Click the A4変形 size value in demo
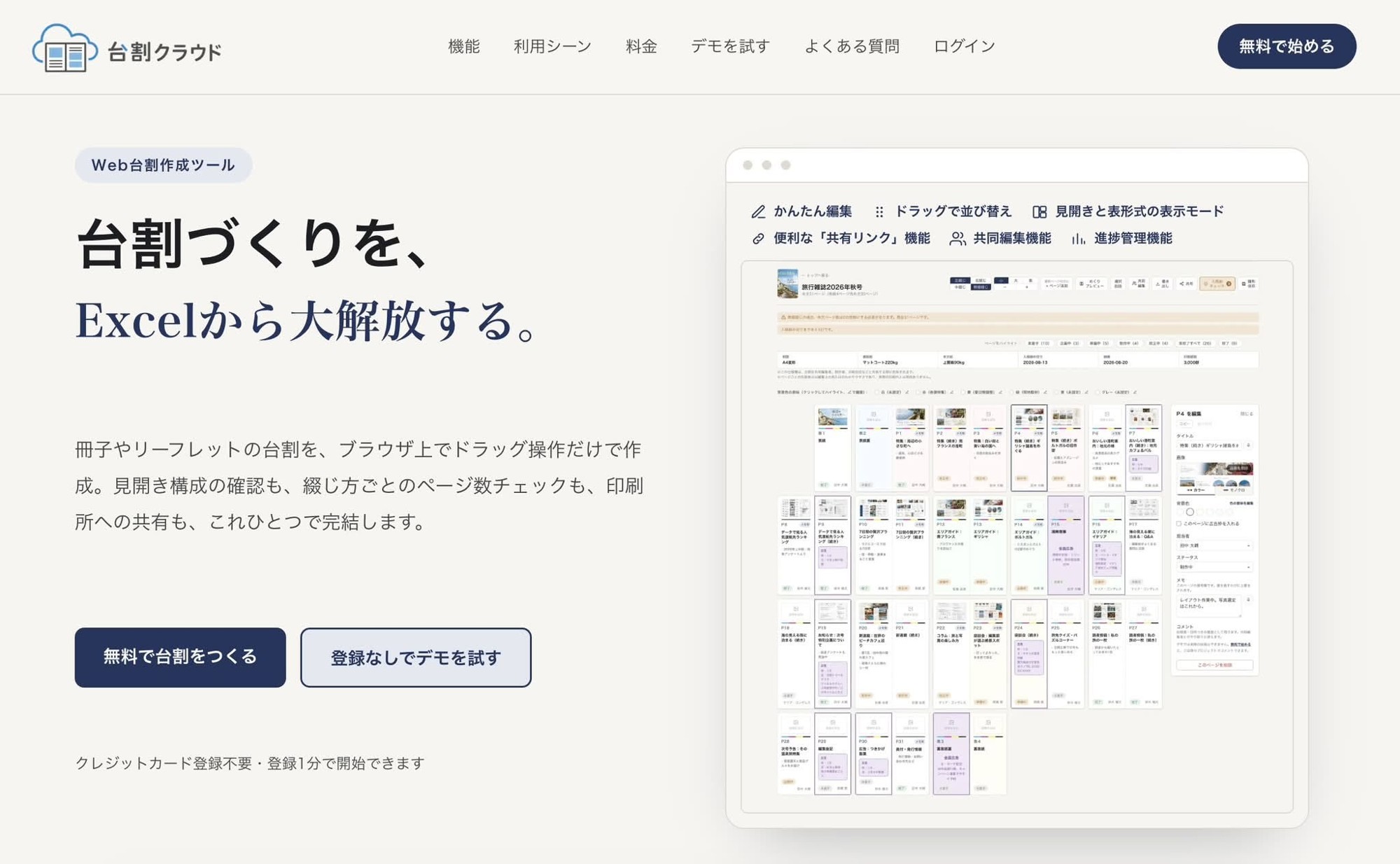The height and width of the screenshot is (864, 1400). [x=790, y=363]
